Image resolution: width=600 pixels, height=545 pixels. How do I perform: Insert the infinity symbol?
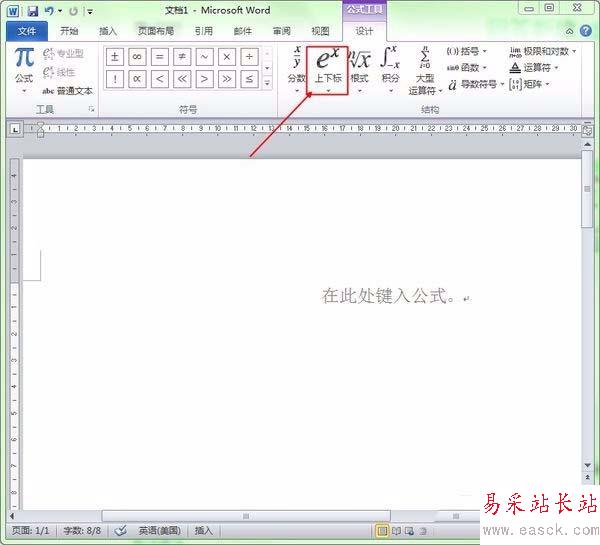click(x=137, y=57)
